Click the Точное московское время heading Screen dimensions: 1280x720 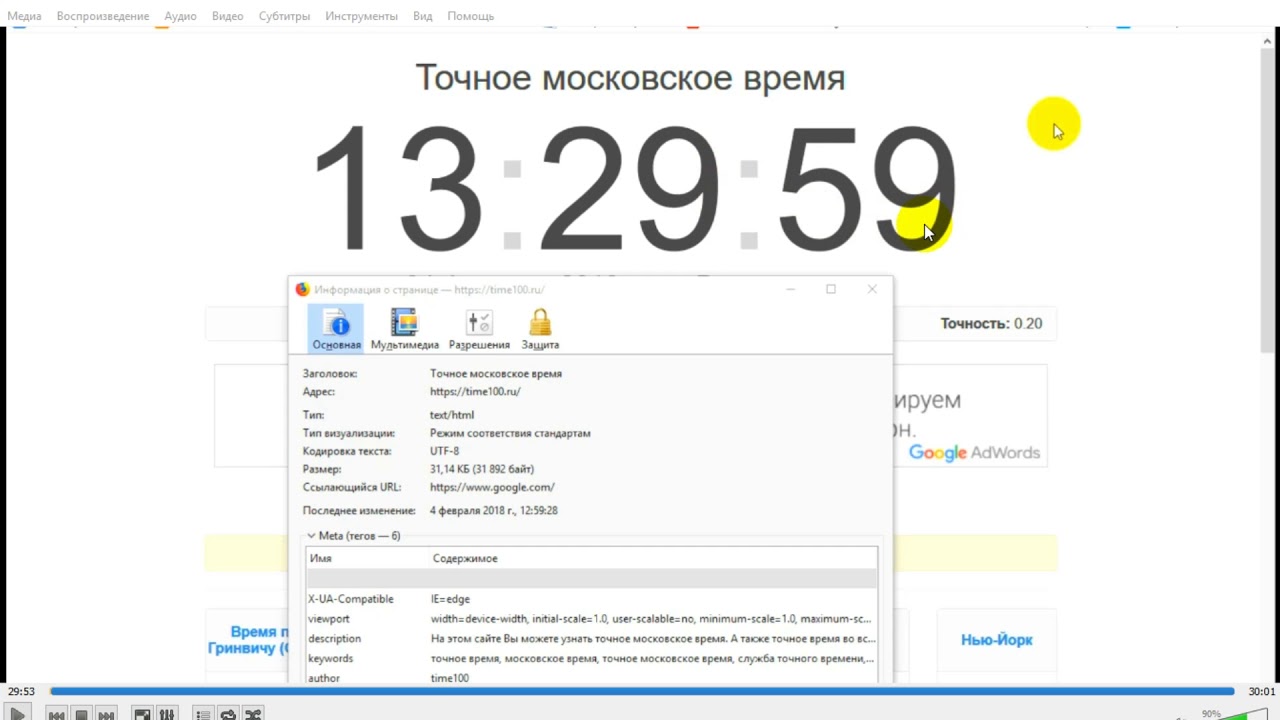630,78
